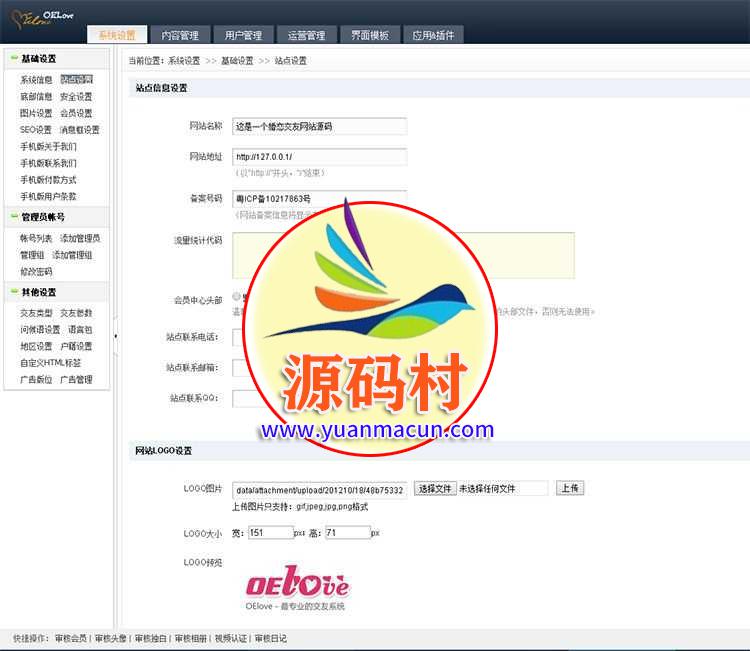
Task: Open 手机版关于我们 sidebar link
Action: click(x=48, y=146)
